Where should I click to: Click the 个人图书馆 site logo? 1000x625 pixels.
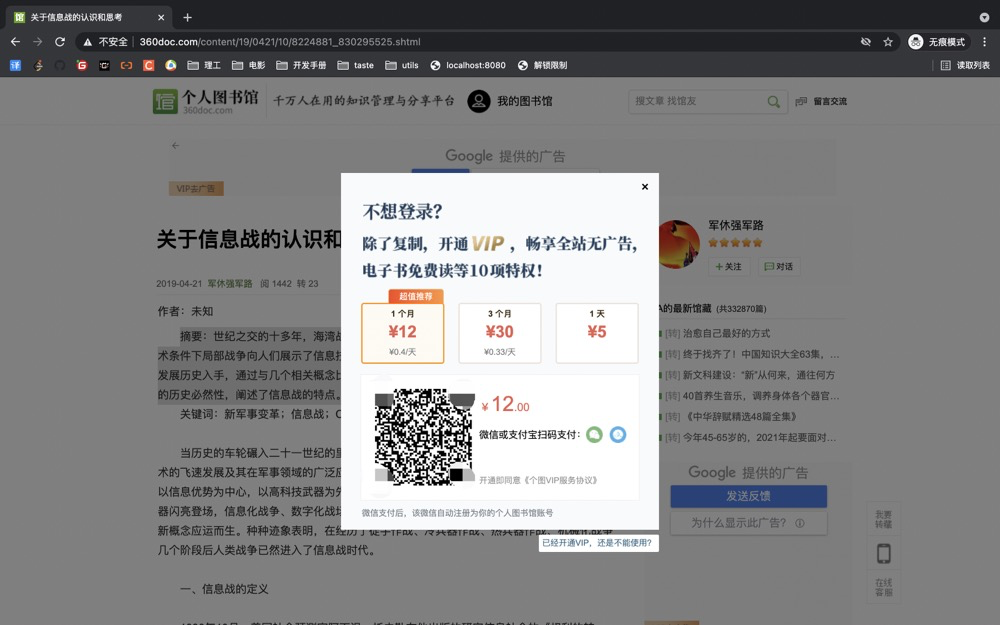(x=205, y=101)
